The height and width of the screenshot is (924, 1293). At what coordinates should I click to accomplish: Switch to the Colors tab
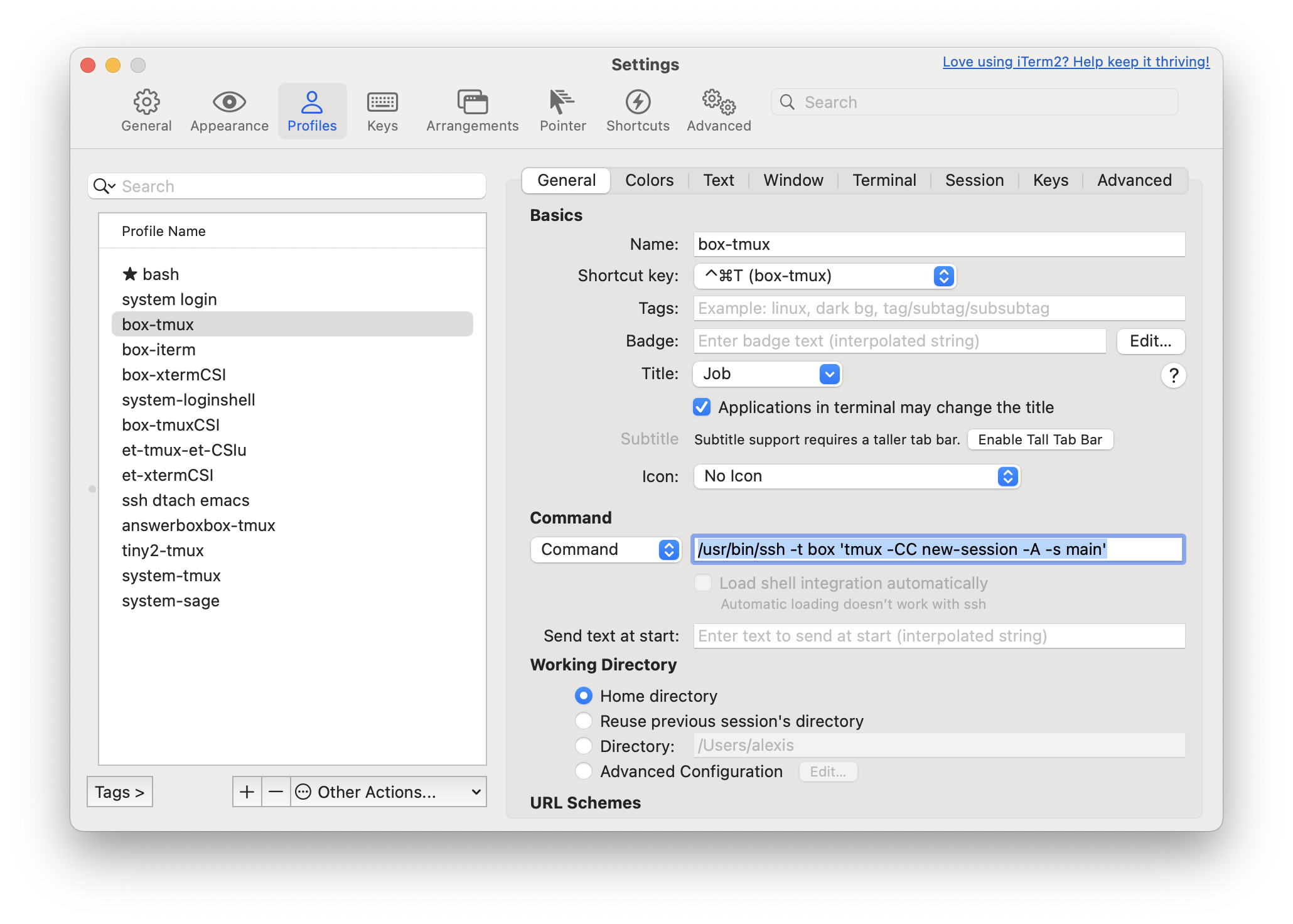(649, 181)
